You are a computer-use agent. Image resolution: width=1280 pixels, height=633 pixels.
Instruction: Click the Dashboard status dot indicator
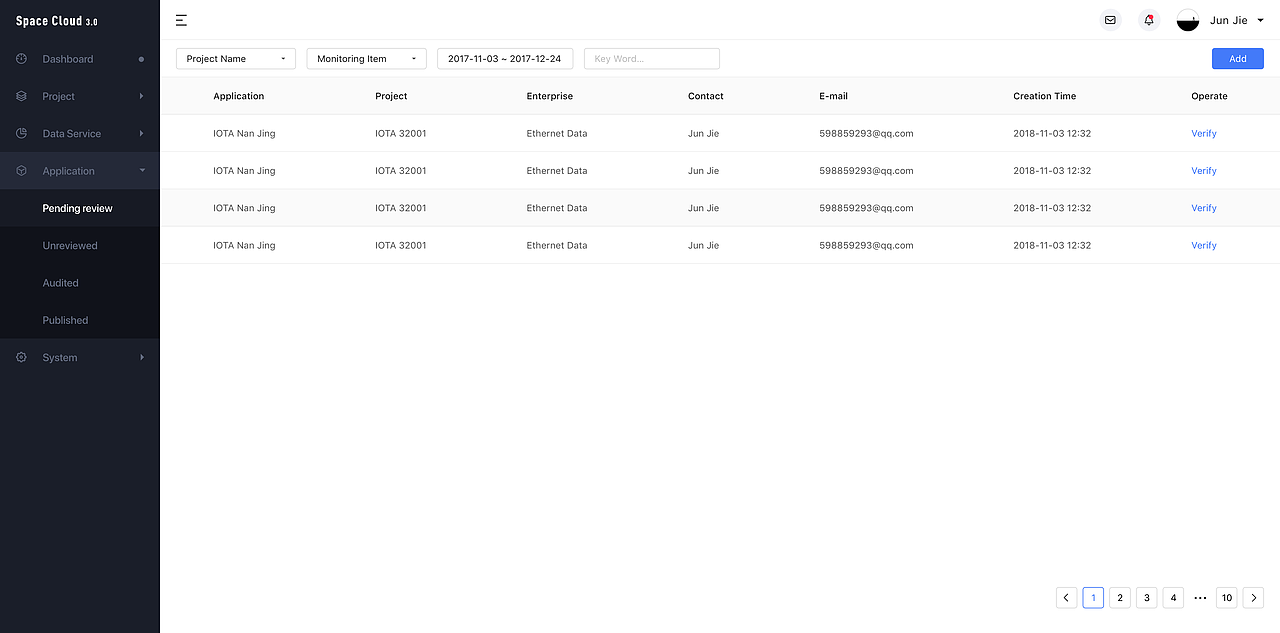coord(141,59)
